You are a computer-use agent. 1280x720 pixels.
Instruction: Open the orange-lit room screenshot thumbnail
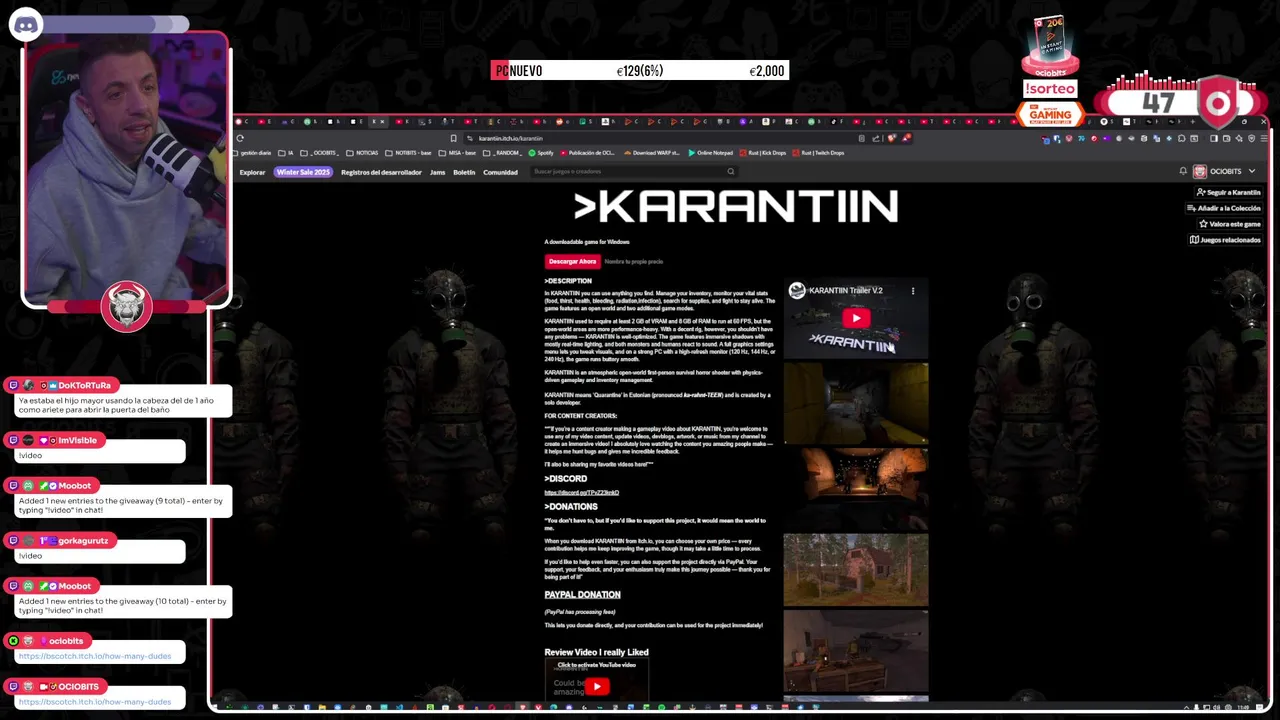[x=855, y=488]
